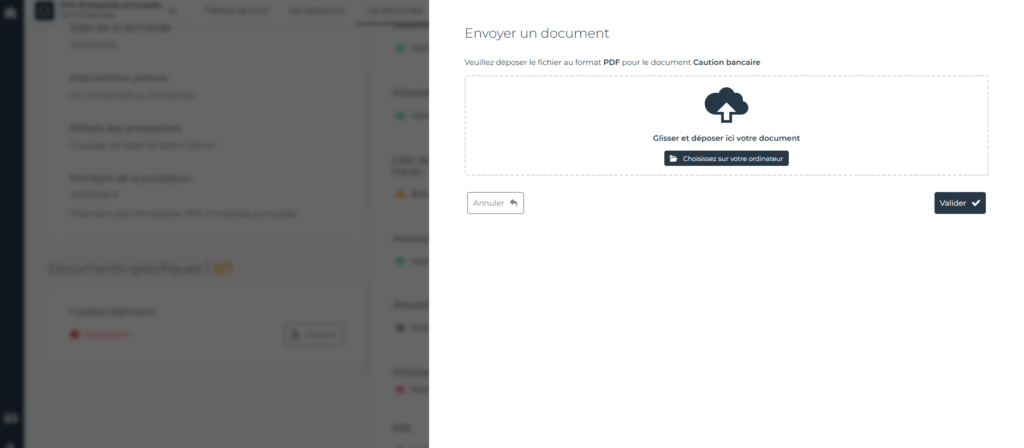Viewport: 1024px width, 448px height.
Task: Click the 'Envoyer un document' heading
Action: pyautogui.click(x=536, y=34)
